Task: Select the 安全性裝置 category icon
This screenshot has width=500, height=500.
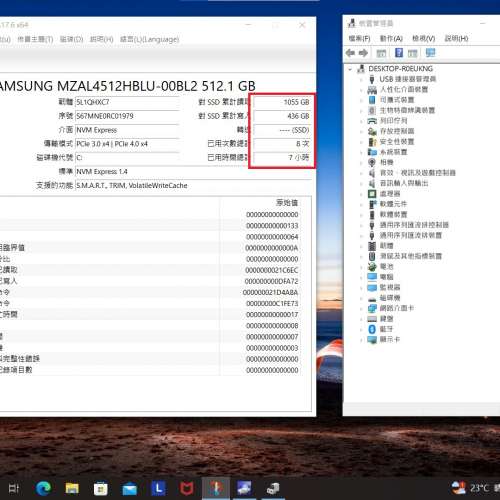Action: [372, 141]
